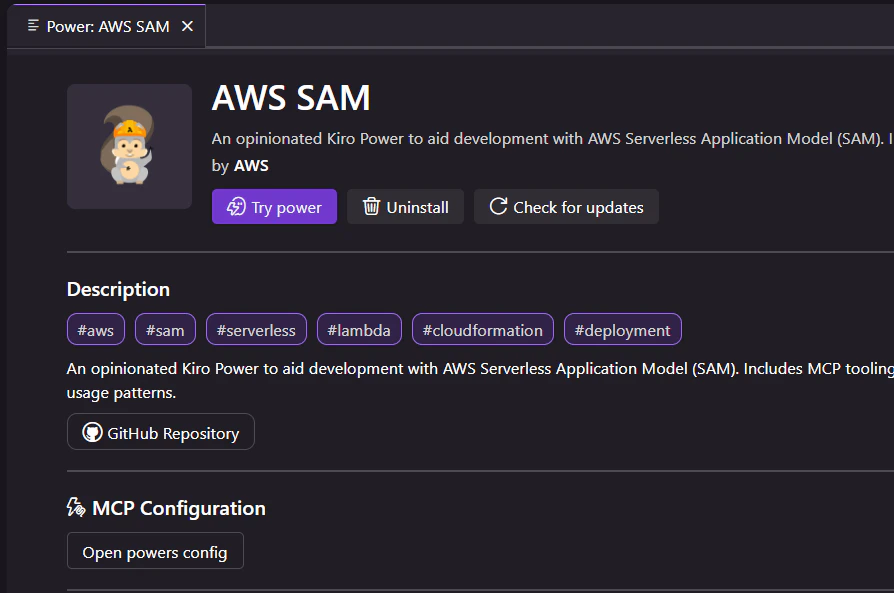Viewport: 894px width, 593px height.
Task: Click the tab's list icon beside Power: AWS SAM
Action: coord(33,26)
